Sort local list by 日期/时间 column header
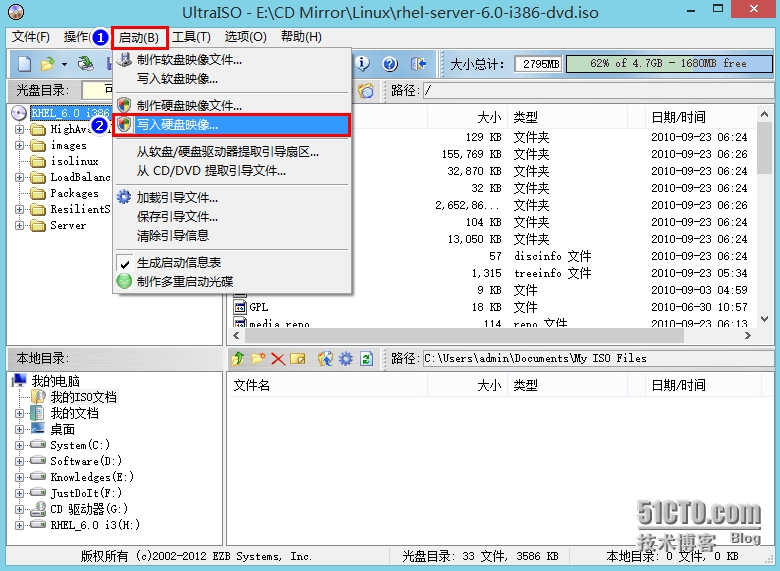The height and width of the screenshot is (571, 780). pyautogui.click(x=703, y=385)
